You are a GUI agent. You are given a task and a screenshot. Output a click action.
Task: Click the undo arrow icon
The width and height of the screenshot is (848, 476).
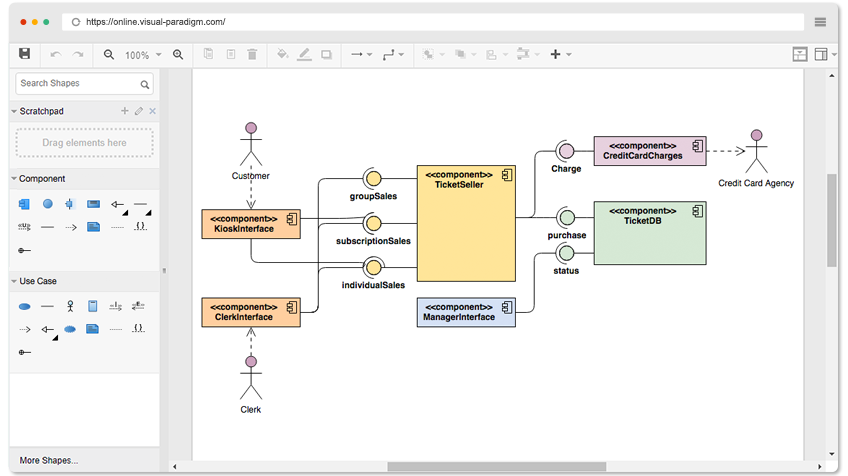(x=55, y=54)
